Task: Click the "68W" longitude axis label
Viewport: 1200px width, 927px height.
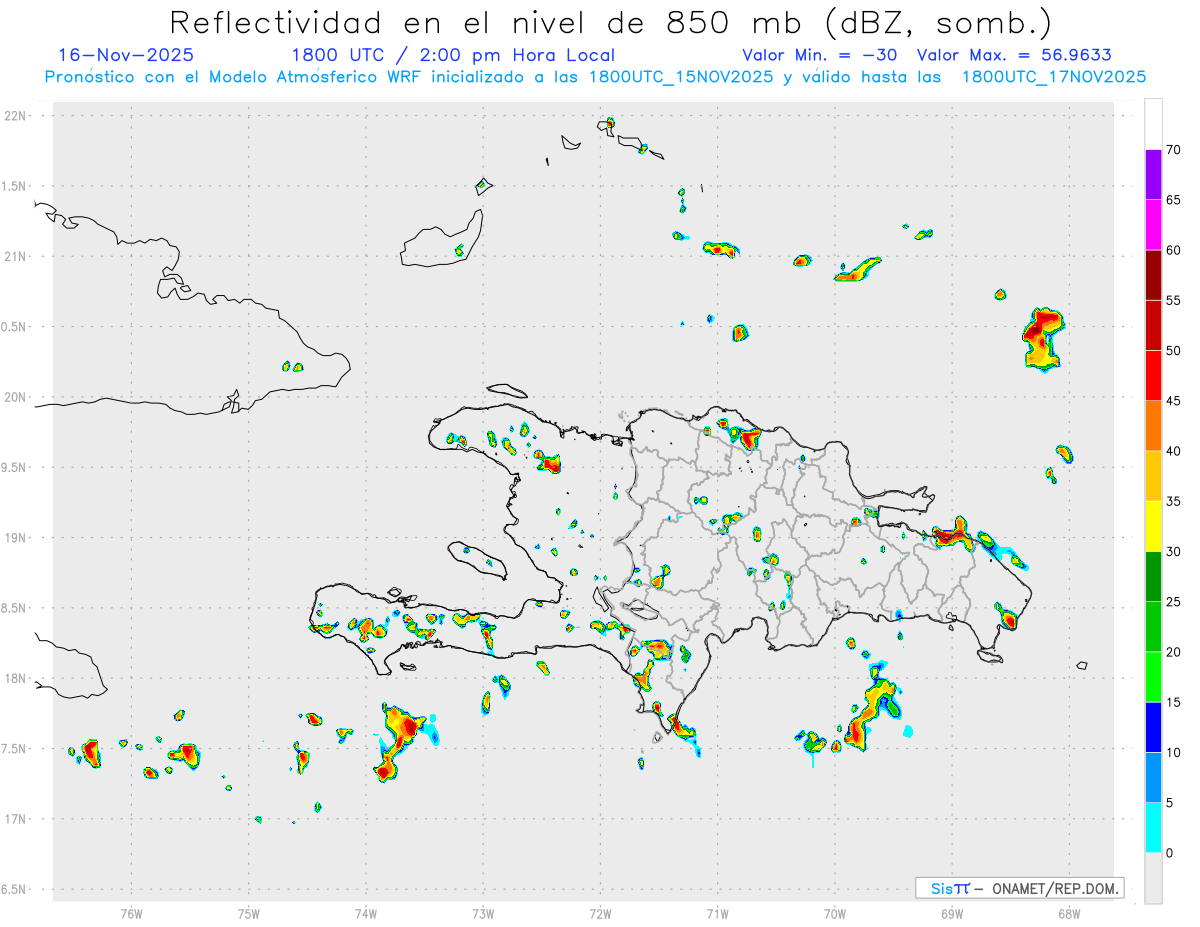Action: tap(1069, 913)
